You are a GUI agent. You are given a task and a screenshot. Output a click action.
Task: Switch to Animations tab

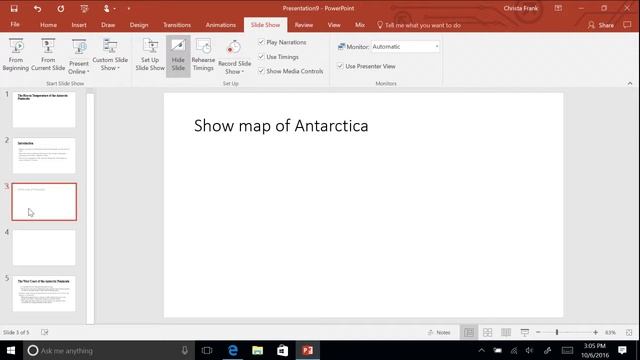(220, 25)
